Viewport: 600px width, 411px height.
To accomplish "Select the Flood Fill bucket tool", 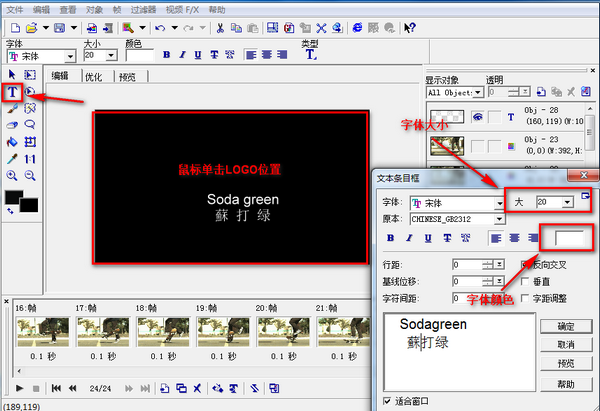I will tap(12, 142).
